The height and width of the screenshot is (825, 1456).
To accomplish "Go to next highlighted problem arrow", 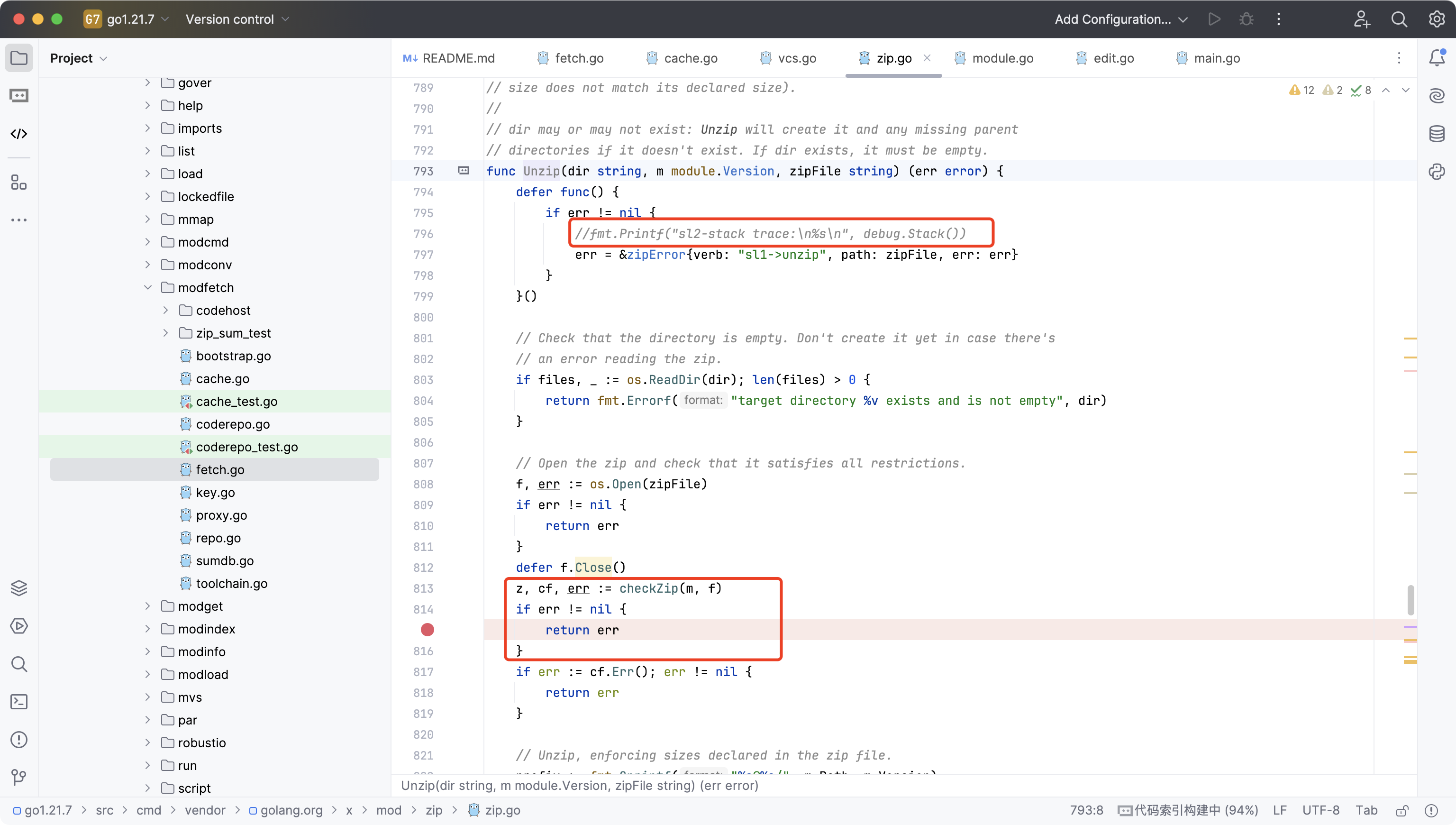I will 1406,90.
